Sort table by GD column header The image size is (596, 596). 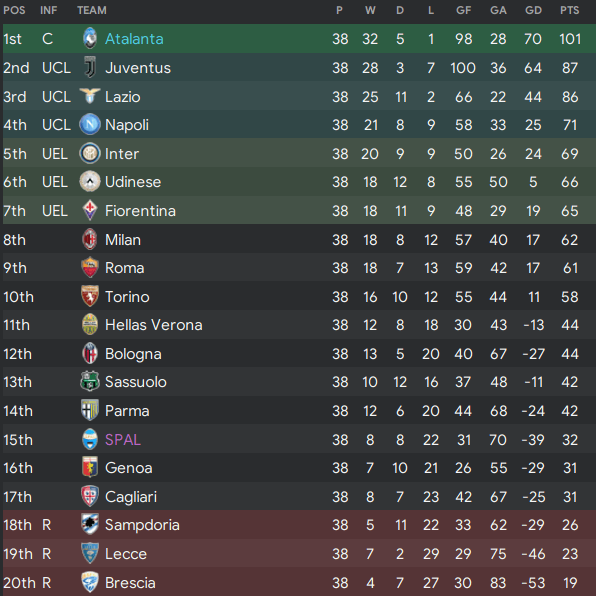click(x=533, y=10)
